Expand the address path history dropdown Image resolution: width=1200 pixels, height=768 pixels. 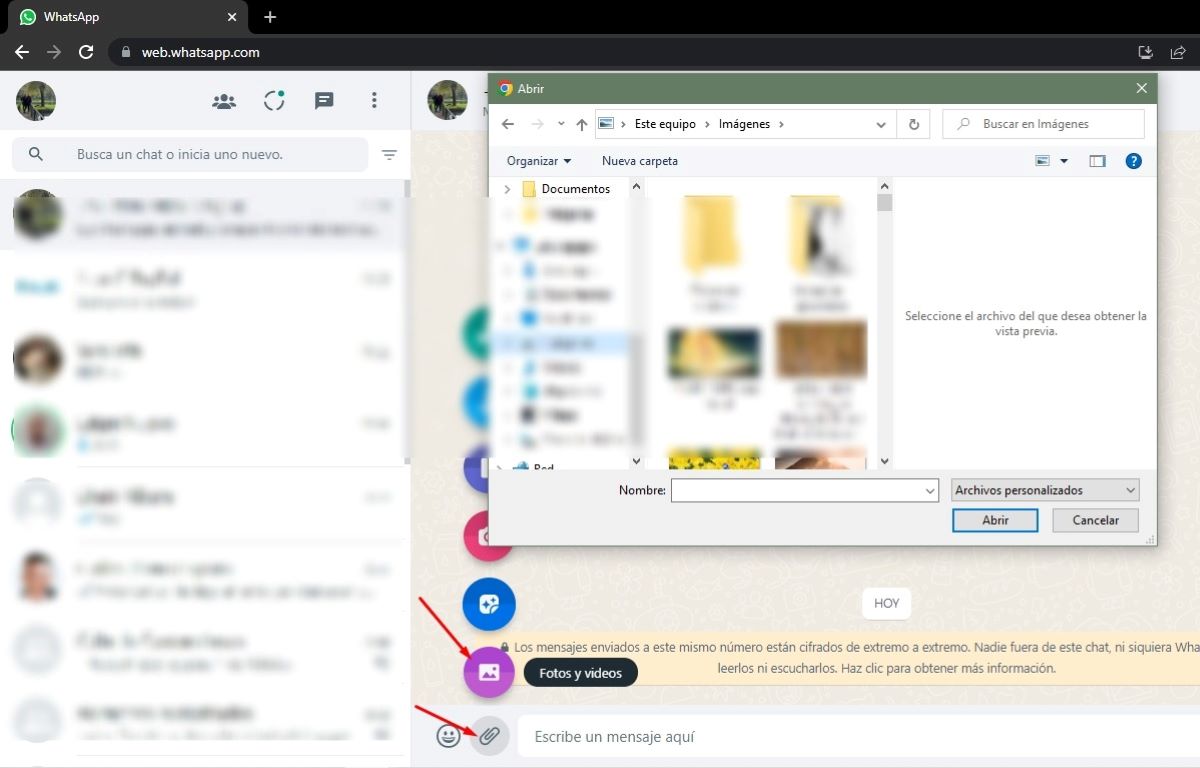point(881,124)
